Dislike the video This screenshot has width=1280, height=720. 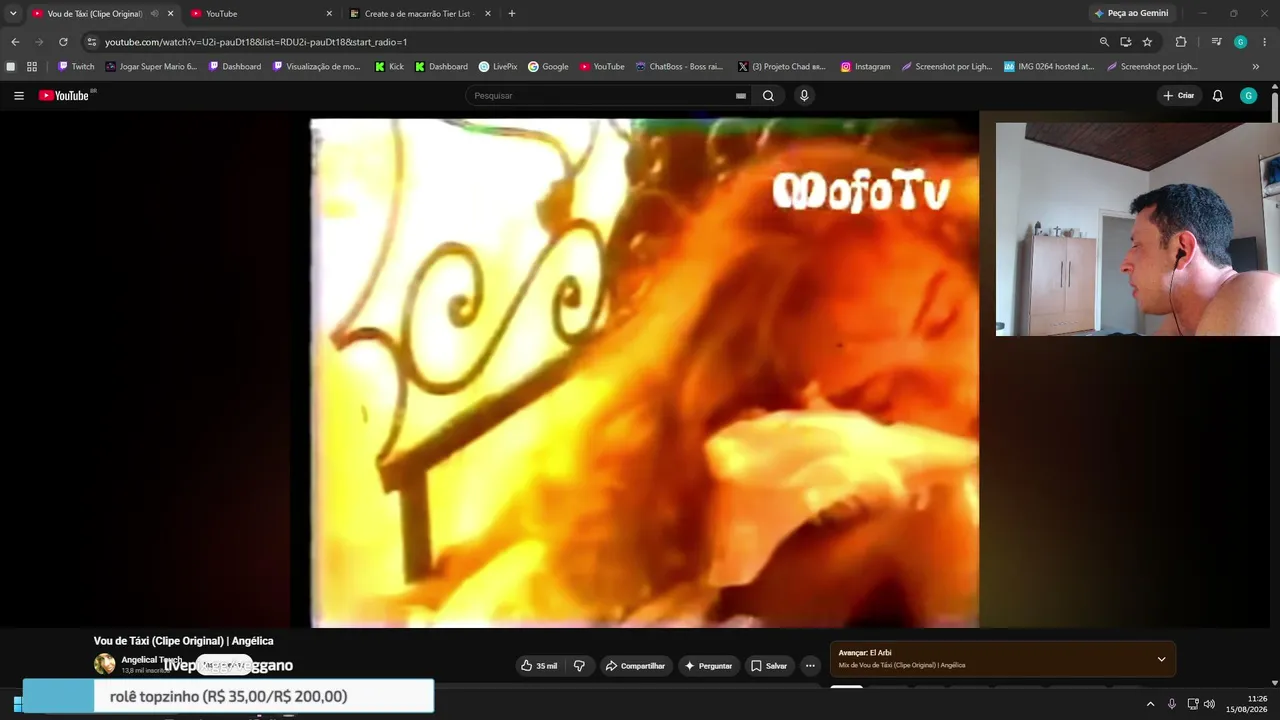579,666
